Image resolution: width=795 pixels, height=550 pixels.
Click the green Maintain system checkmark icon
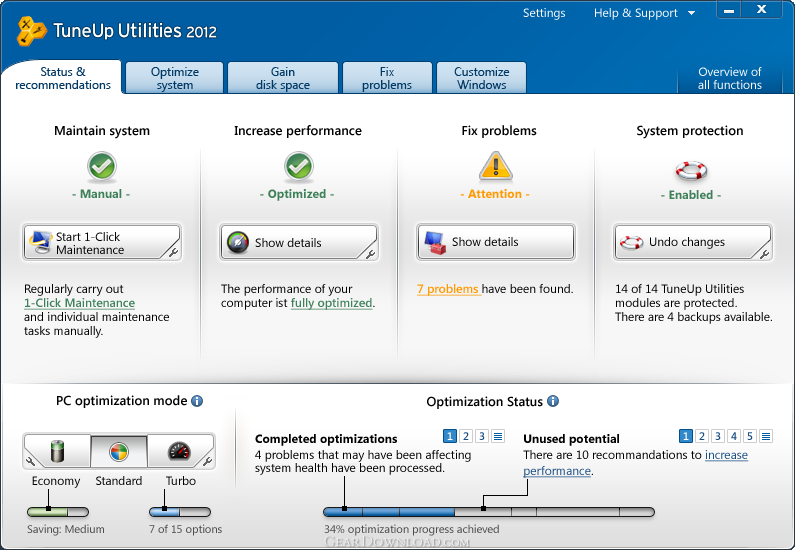pyautogui.click(x=102, y=166)
